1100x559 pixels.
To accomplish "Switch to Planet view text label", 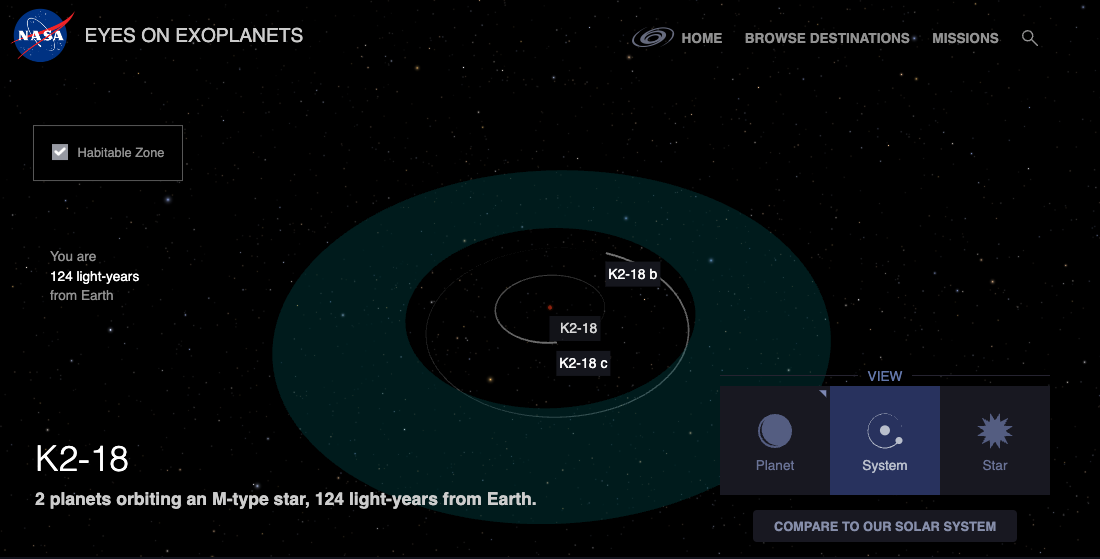I will (774, 466).
